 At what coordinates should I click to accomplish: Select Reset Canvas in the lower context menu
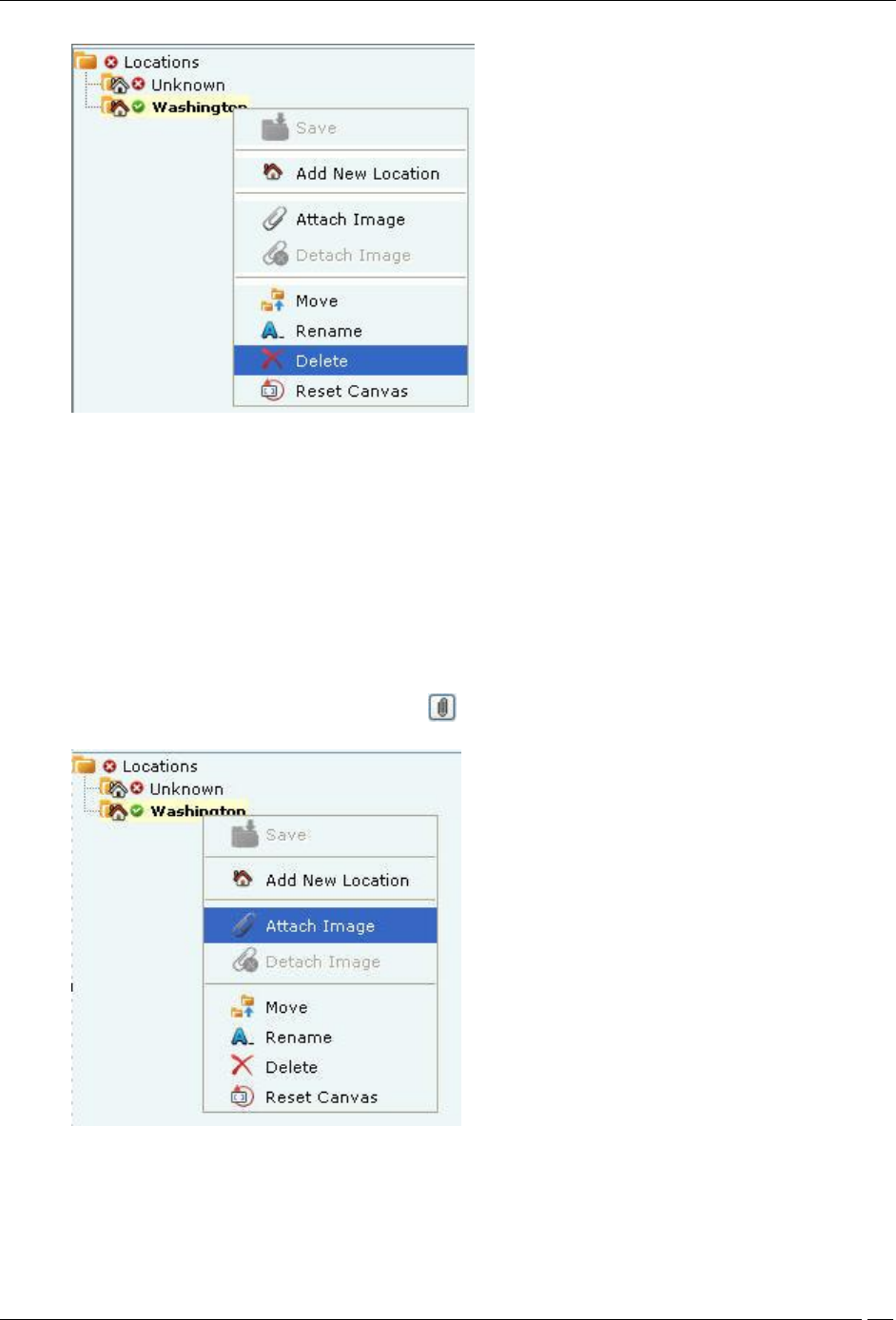321,1097
